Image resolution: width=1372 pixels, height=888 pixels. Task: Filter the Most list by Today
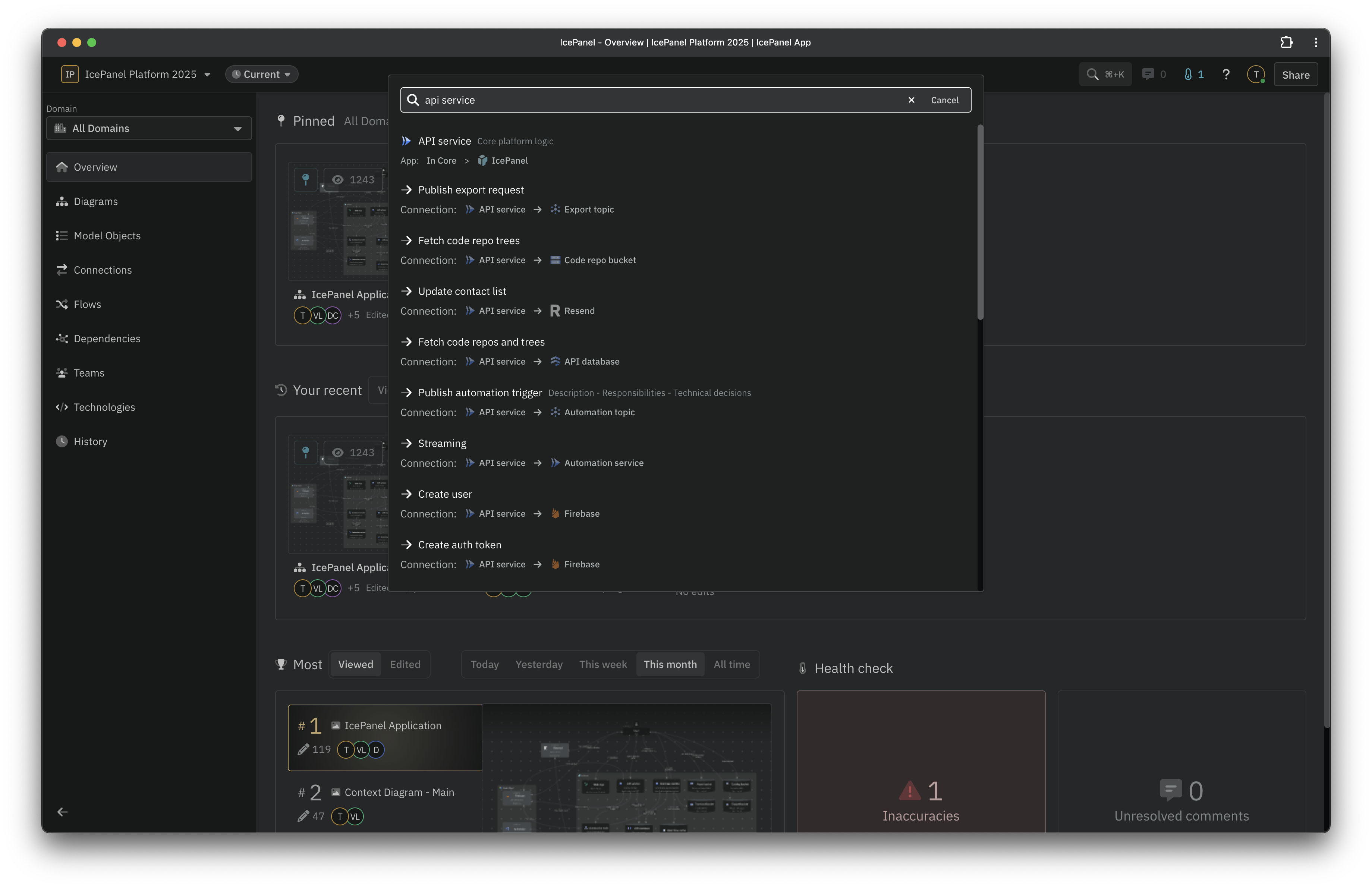point(484,664)
